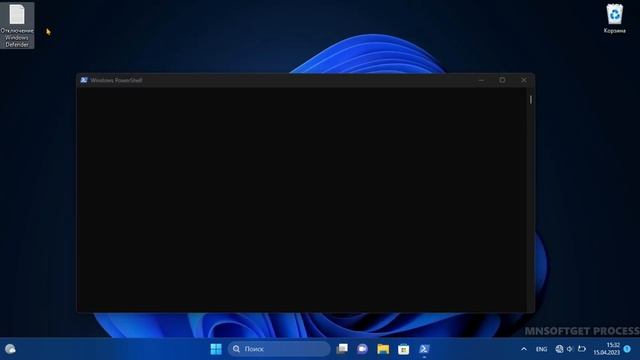Viewport: 640px width, 360px height.
Task: Maximize the Windows PowerShell window
Action: (502, 80)
